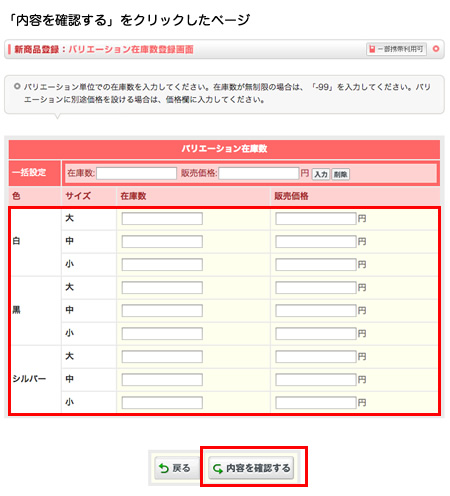Image resolution: width=450 pixels, height=496 pixels.
Task: Click the 一部携帯利用可 badge
Action: [396, 49]
